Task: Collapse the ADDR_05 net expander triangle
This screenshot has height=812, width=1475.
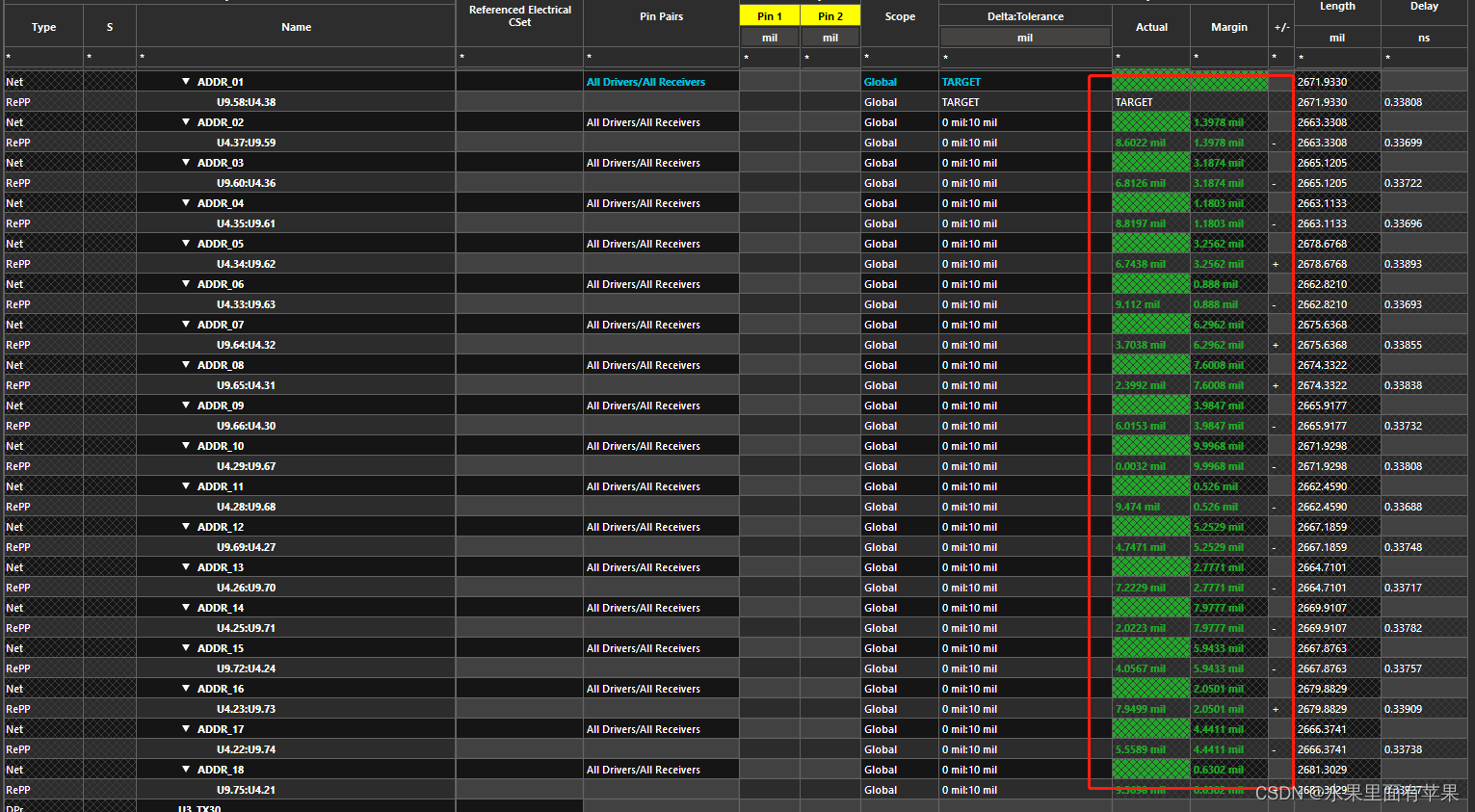Action: [186, 244]
